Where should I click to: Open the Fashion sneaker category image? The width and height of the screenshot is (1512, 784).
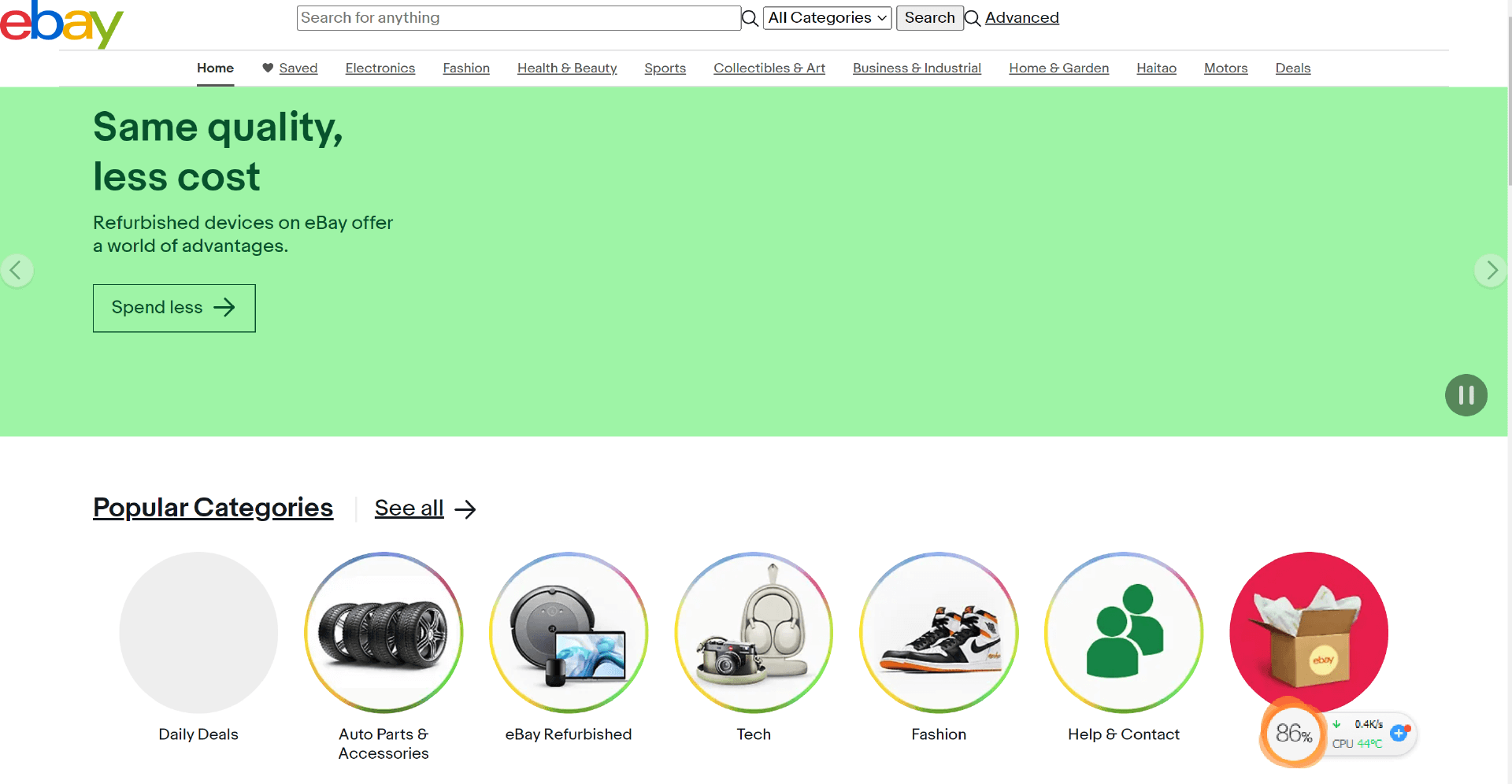[939, 633]
